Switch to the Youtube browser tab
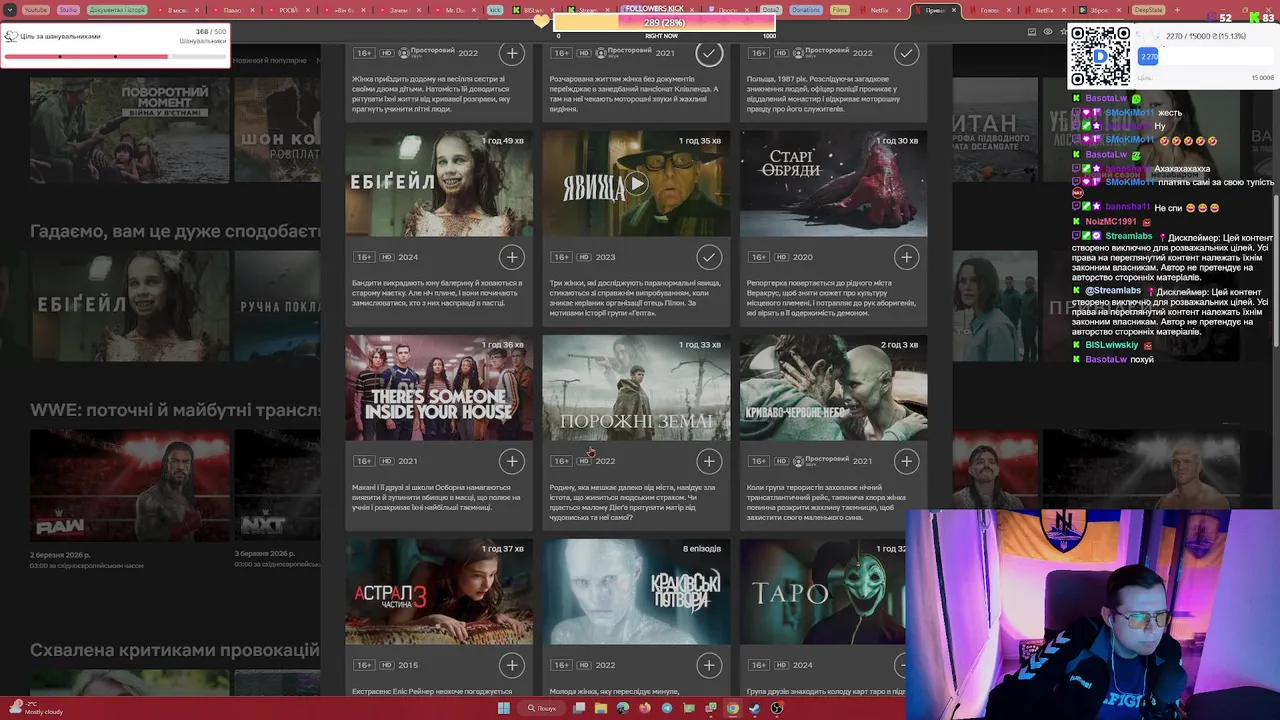Viewport: 1280px width, 720px height. (35, 10)
